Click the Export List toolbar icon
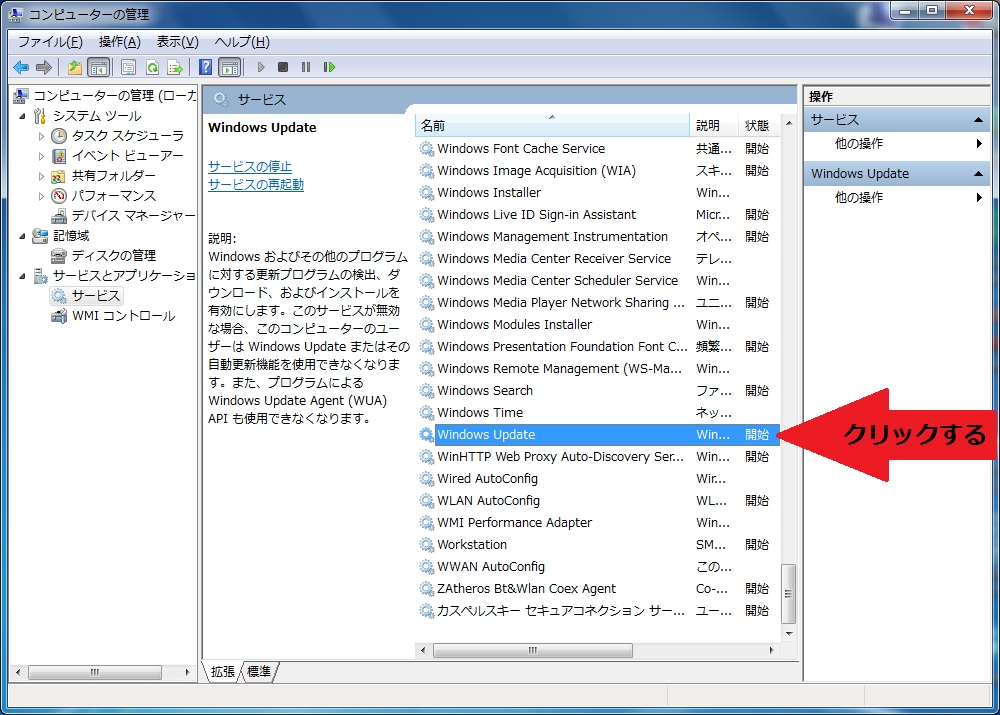This screenshot has width=1000, height=715. (x=174, y=67)
